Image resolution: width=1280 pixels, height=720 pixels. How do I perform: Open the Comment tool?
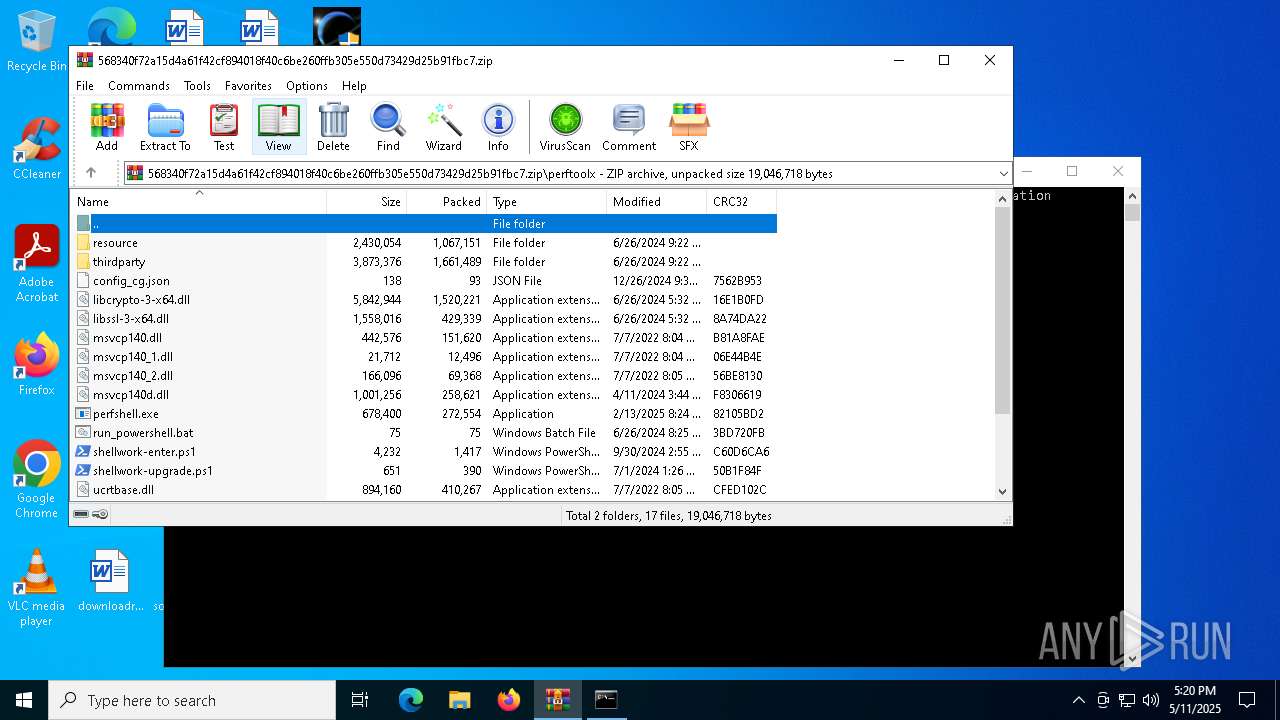629,127
